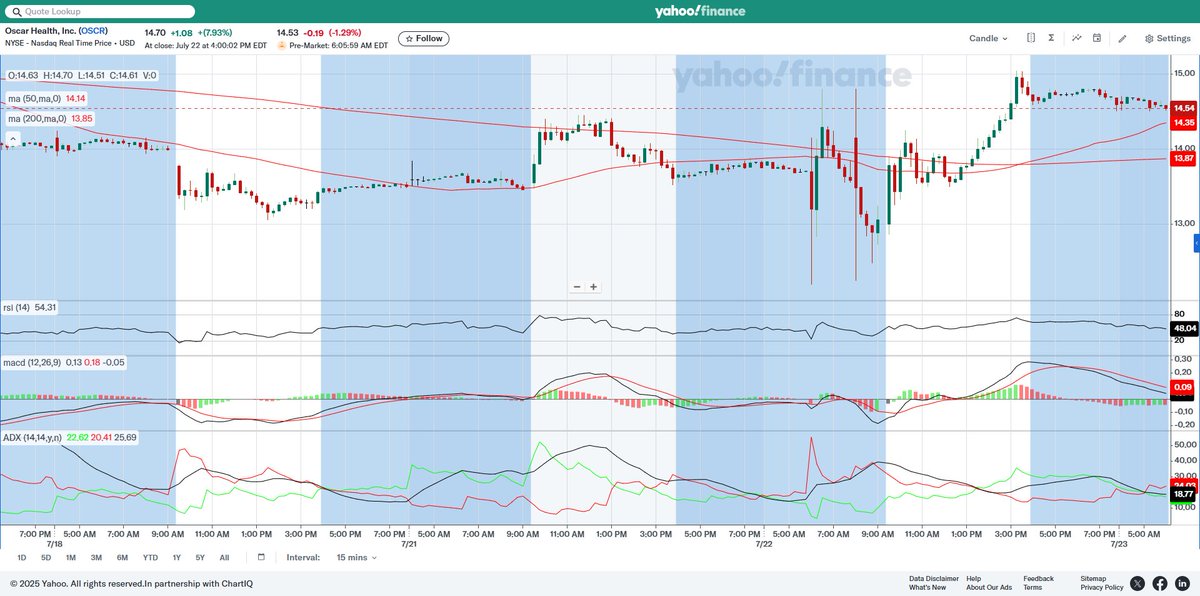Screen dimensions: 1200x596
Task: Select the 1Y range
Action: click(176, 557)
